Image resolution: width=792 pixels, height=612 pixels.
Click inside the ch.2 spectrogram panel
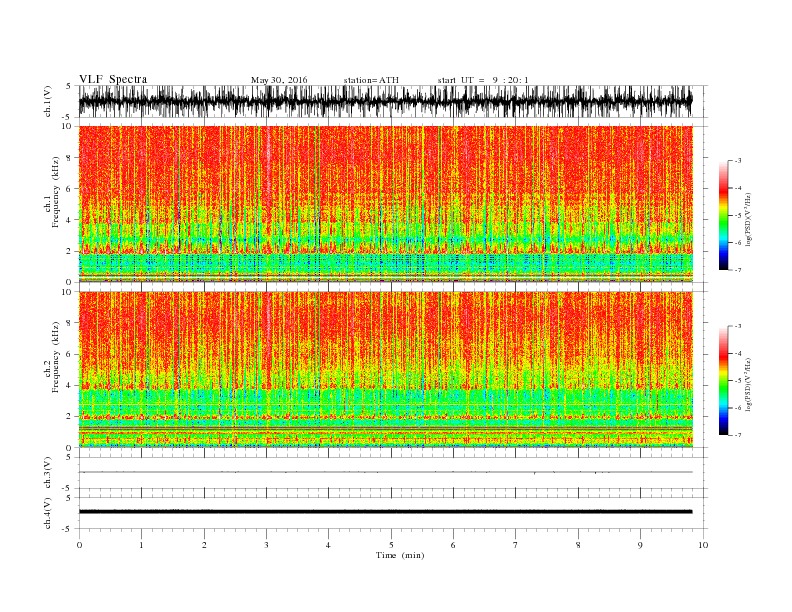(x=385, y=369)
